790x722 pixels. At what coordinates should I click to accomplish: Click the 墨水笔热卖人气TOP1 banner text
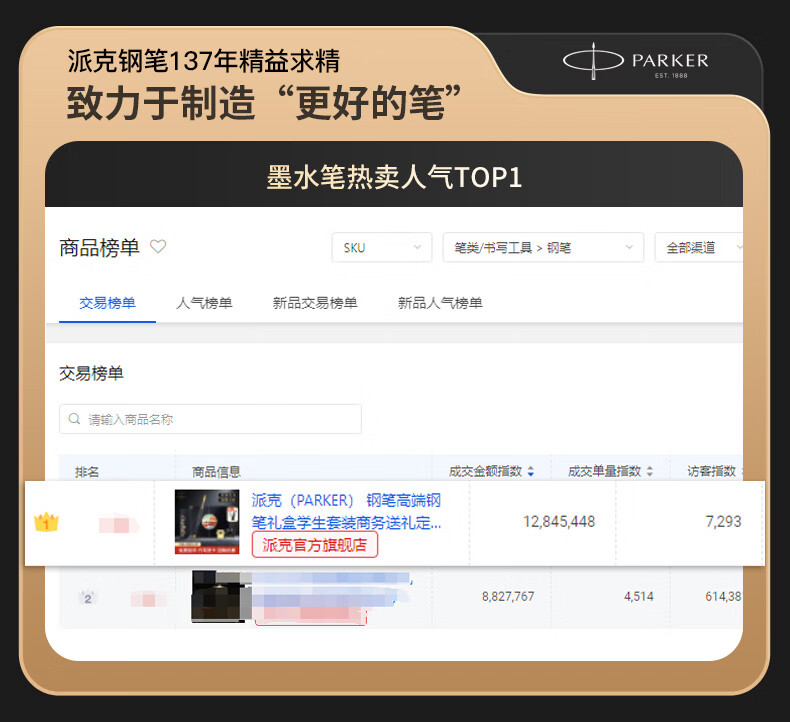394,177
